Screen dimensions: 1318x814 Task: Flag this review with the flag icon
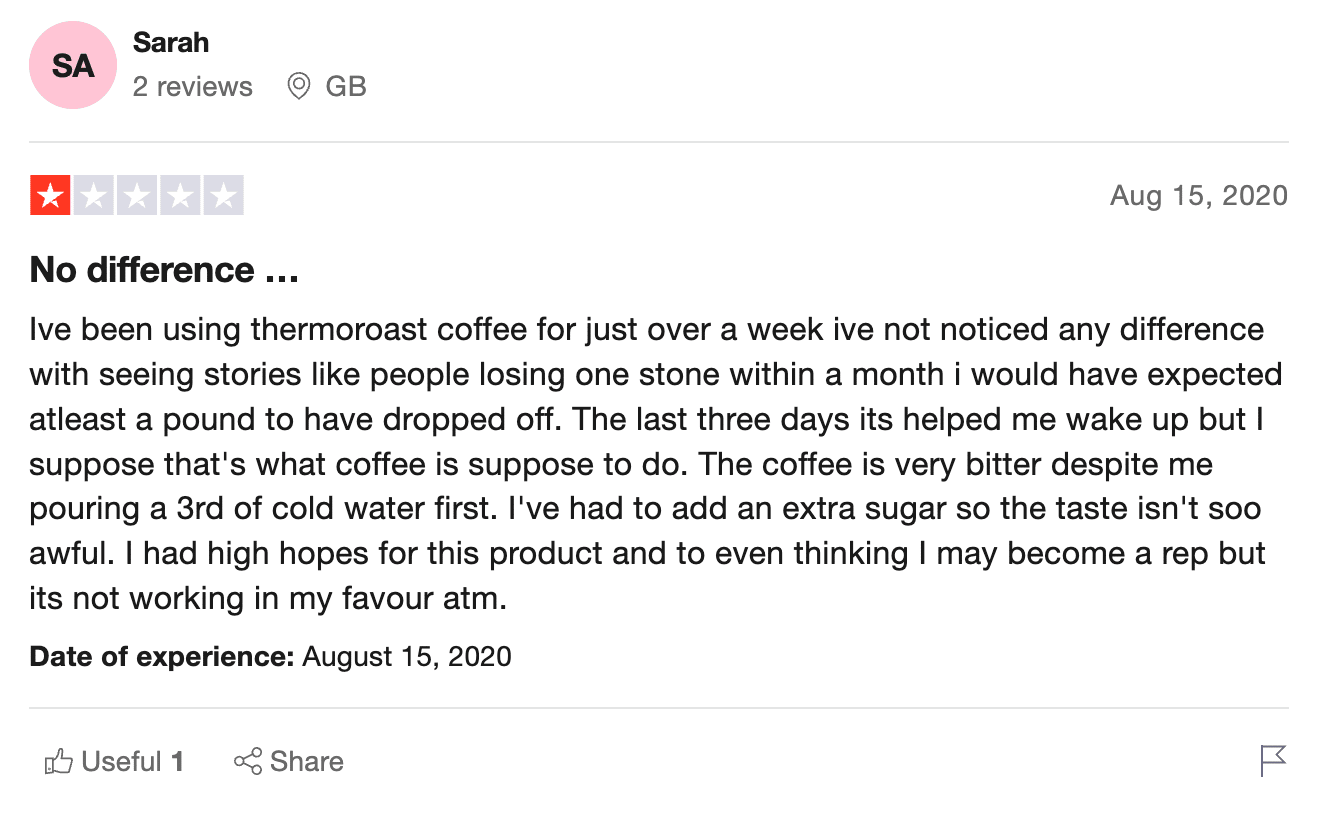pos(1273,761)
